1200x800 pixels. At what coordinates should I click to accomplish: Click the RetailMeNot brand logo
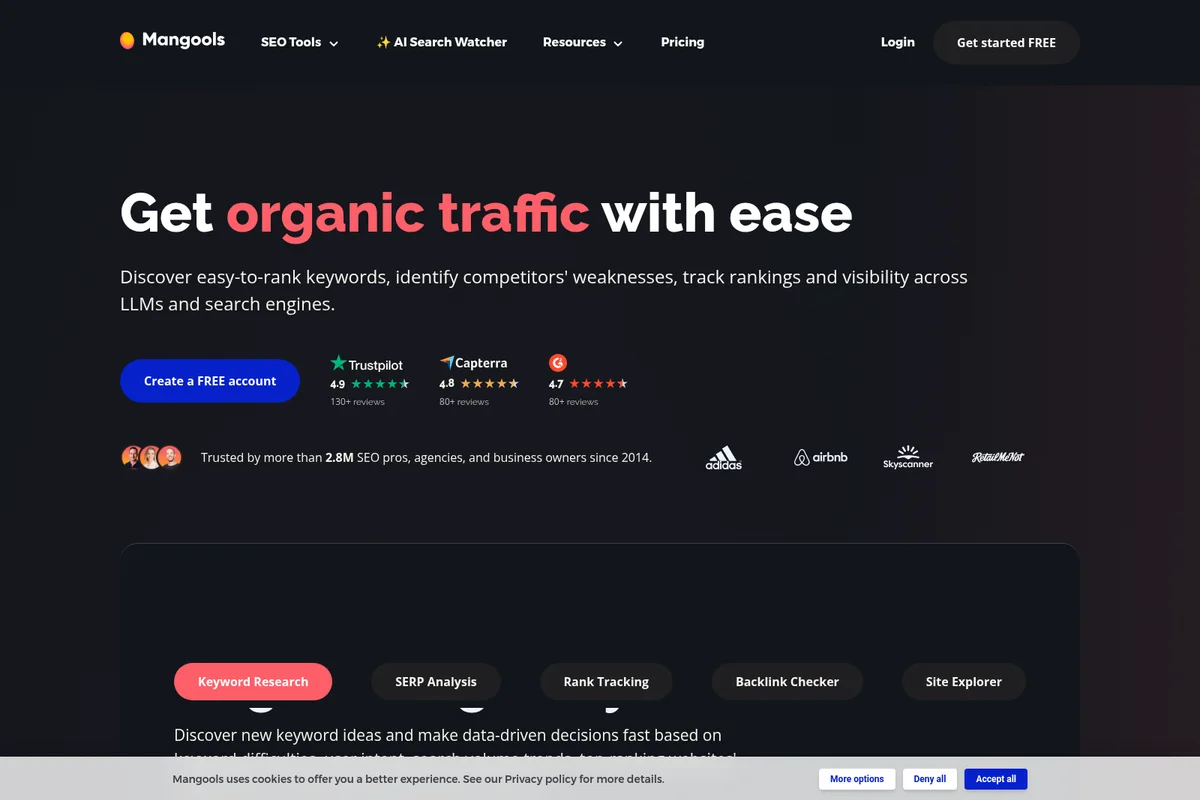click(997, 457)
